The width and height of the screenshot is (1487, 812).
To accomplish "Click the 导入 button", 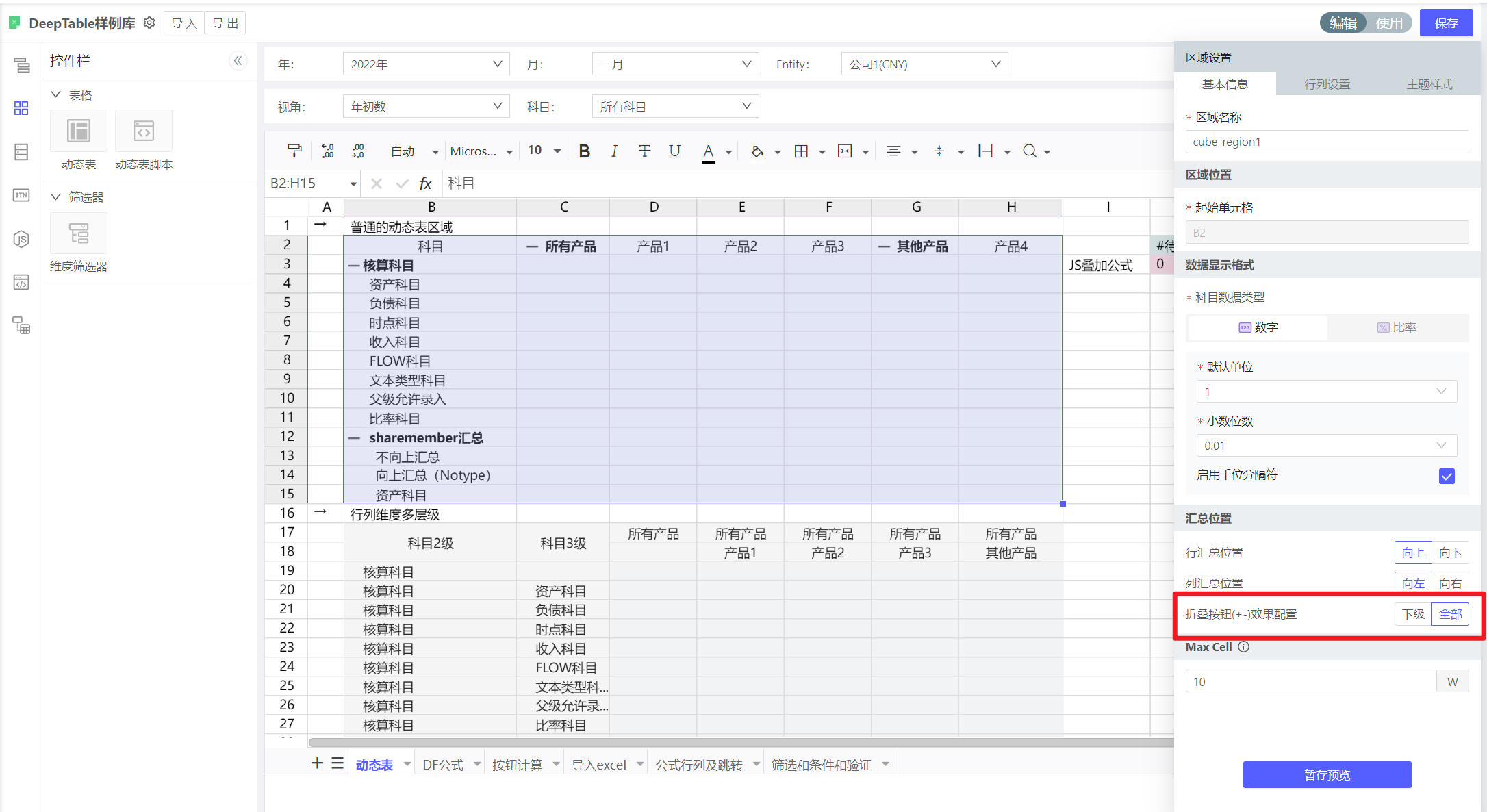I will (184, 23).
